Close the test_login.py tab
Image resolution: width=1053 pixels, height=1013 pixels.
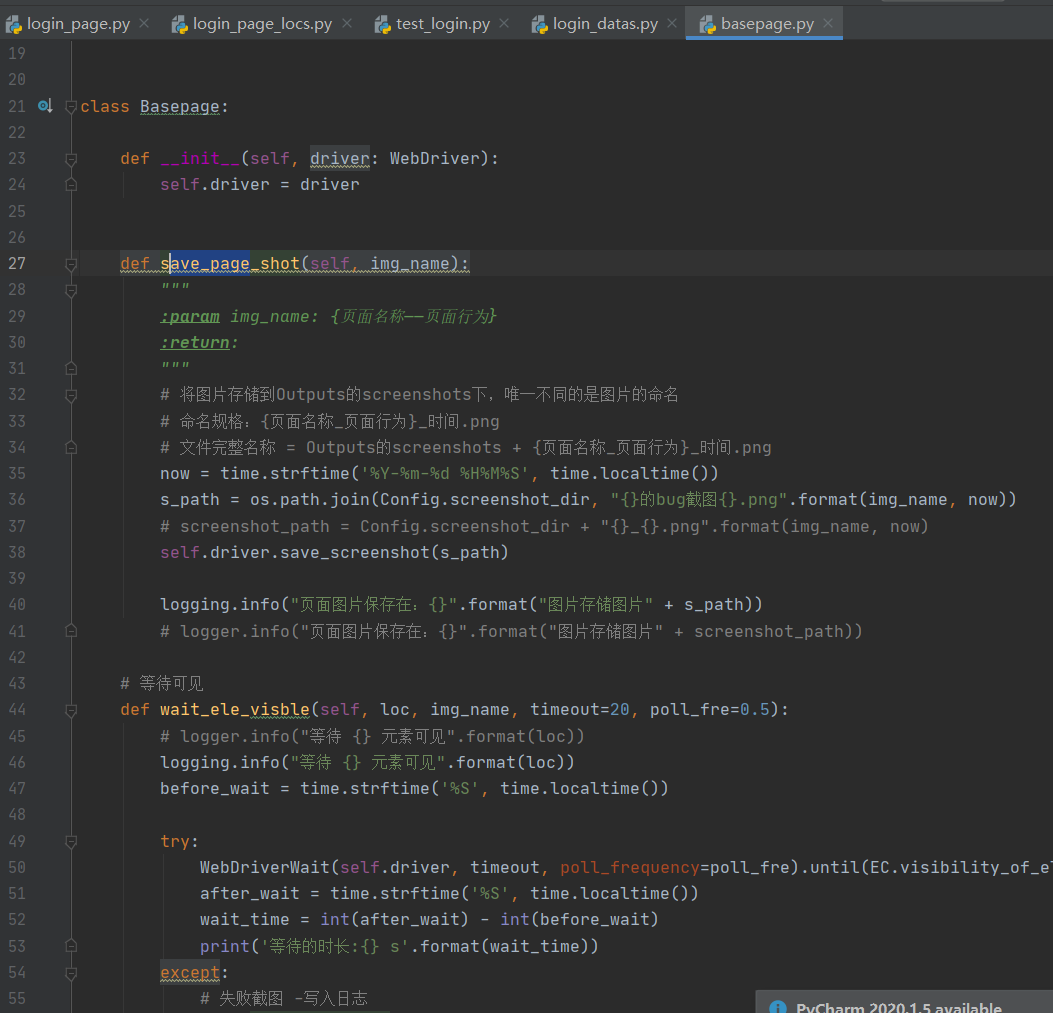(504, 24)
